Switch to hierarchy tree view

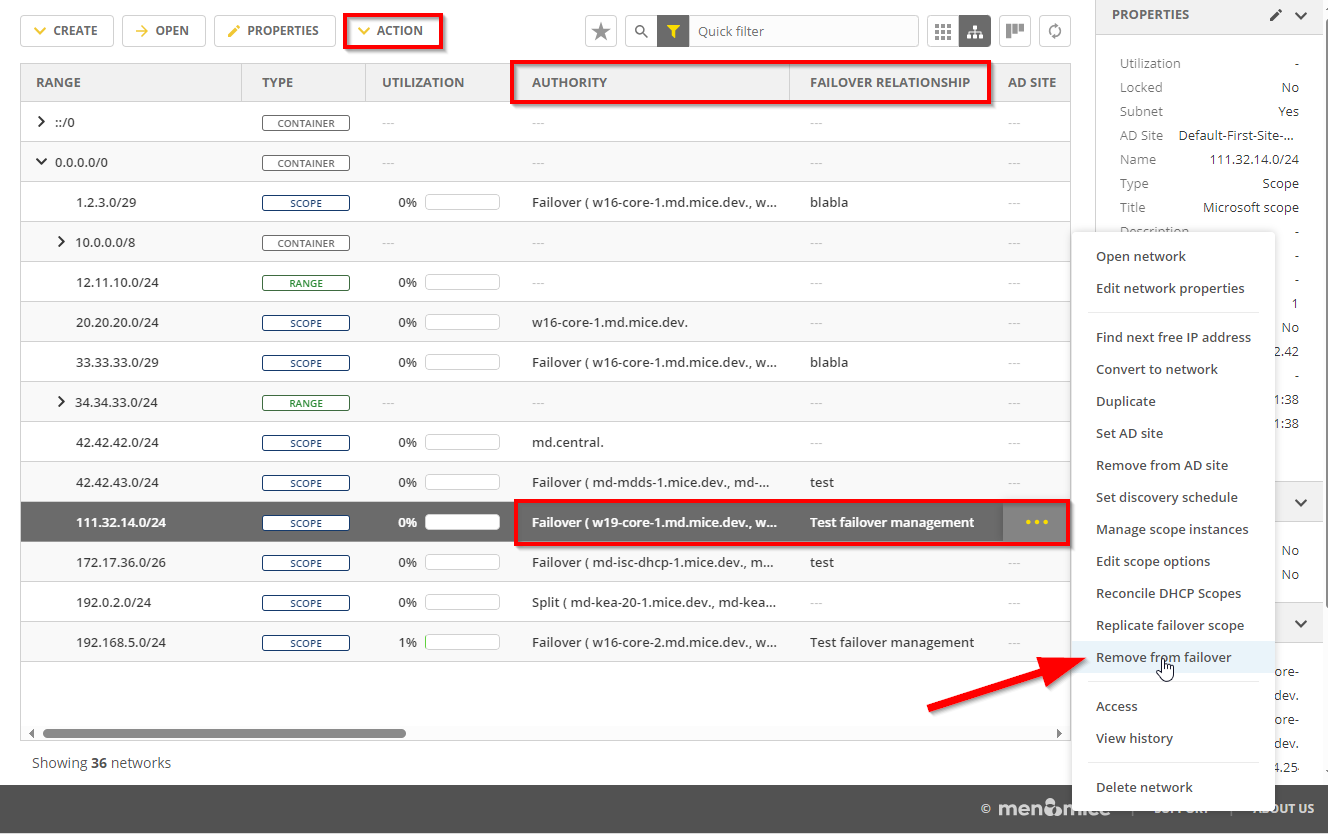[x=974, y=31]
